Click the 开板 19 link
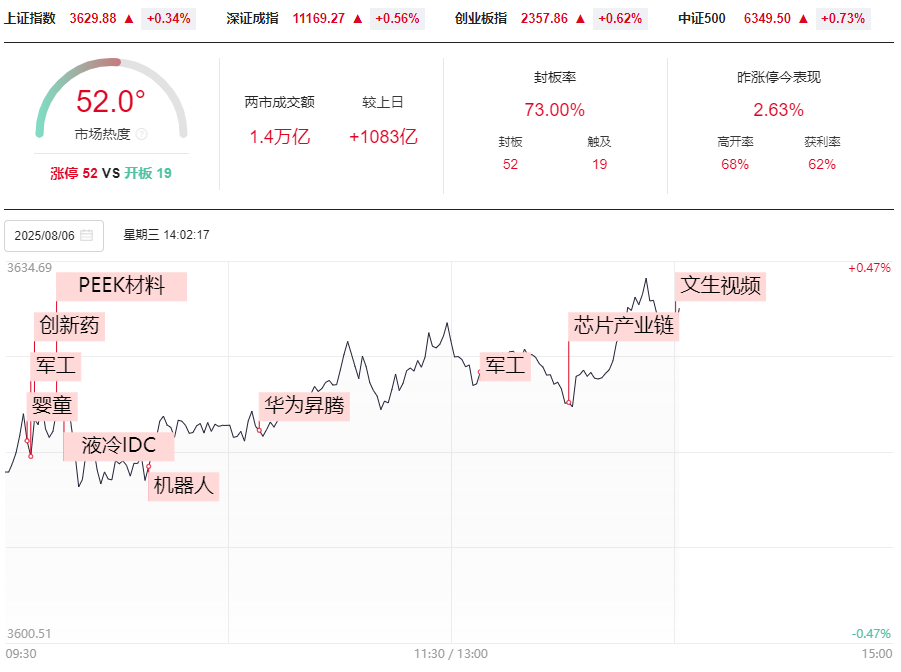The height and width of the screenshot is (672, 901). point(148,174)
